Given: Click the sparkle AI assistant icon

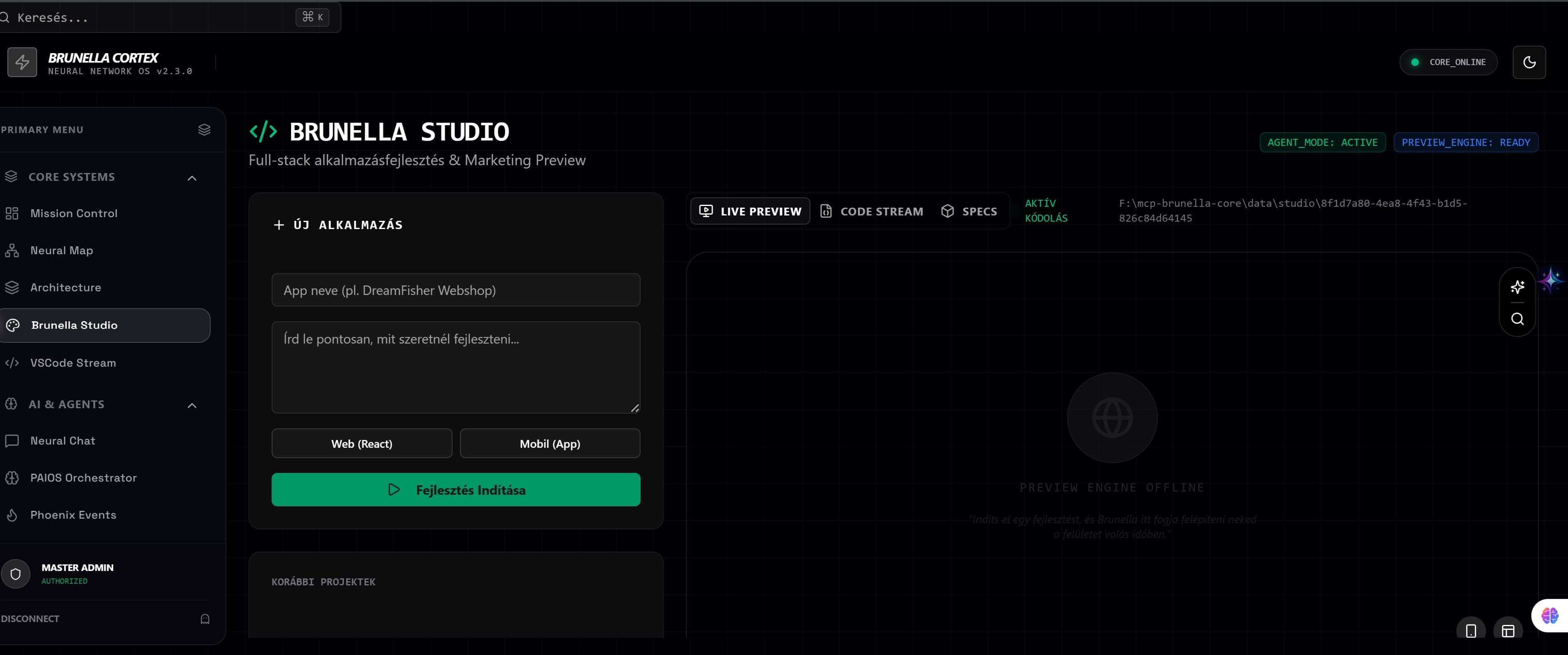Looking at the screenshot, I should coord(1517,286).
